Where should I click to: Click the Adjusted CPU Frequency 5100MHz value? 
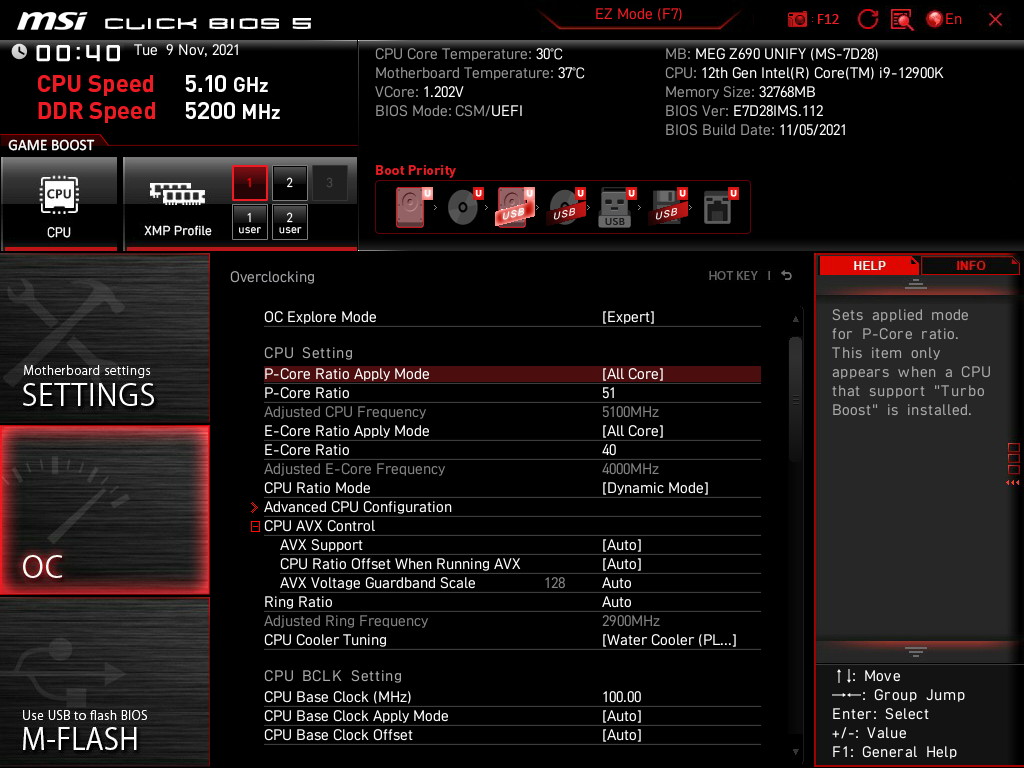(x=630, y=412)
